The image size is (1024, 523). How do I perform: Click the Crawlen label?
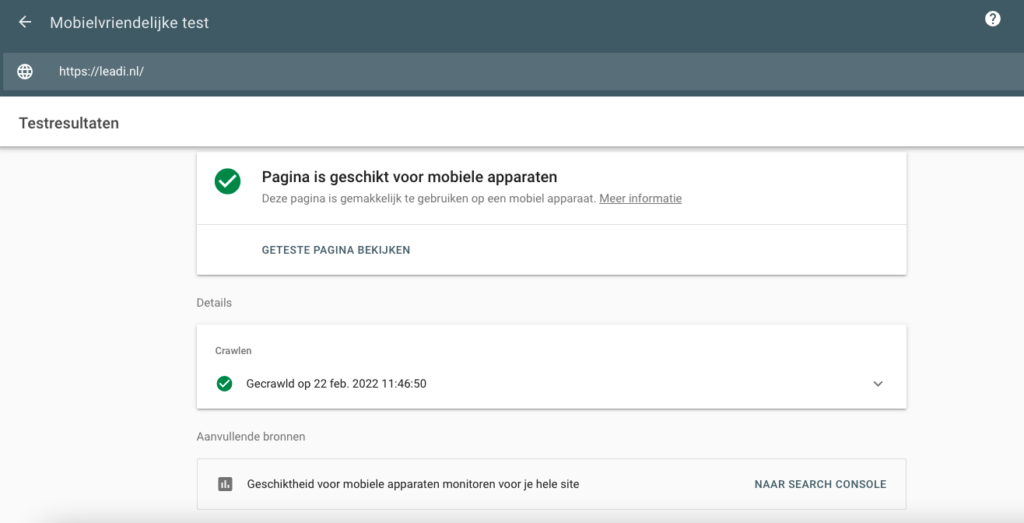233,351
